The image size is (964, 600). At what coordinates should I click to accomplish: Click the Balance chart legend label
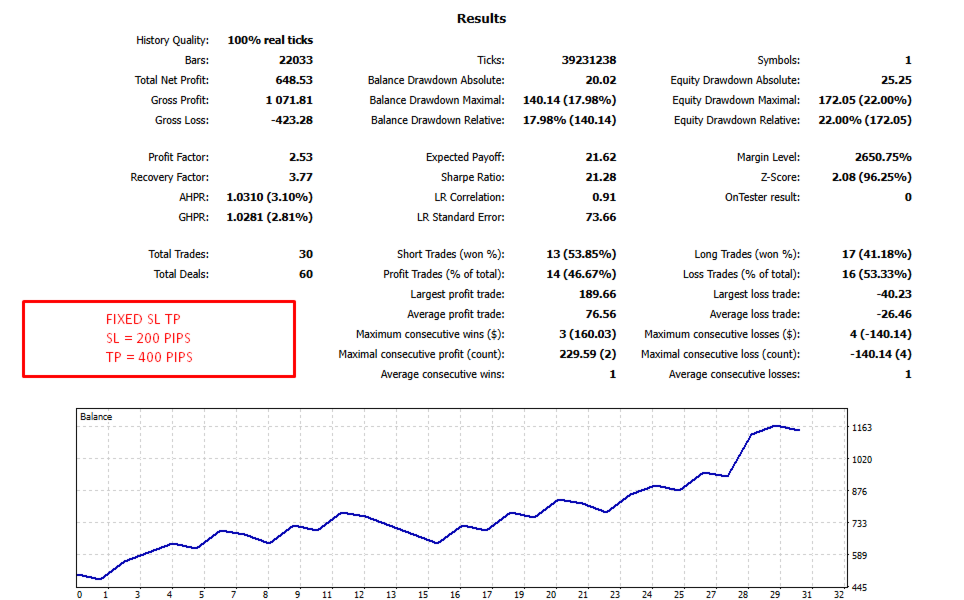[x=96, y=417]
